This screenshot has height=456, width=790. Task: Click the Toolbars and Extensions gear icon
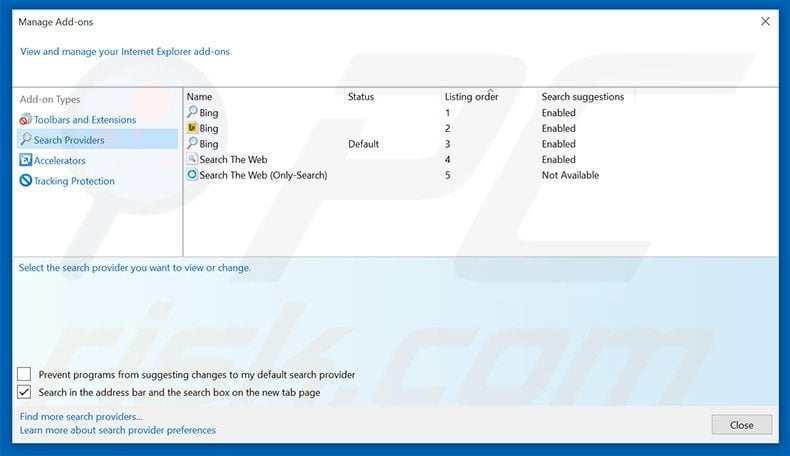point(25,119)
